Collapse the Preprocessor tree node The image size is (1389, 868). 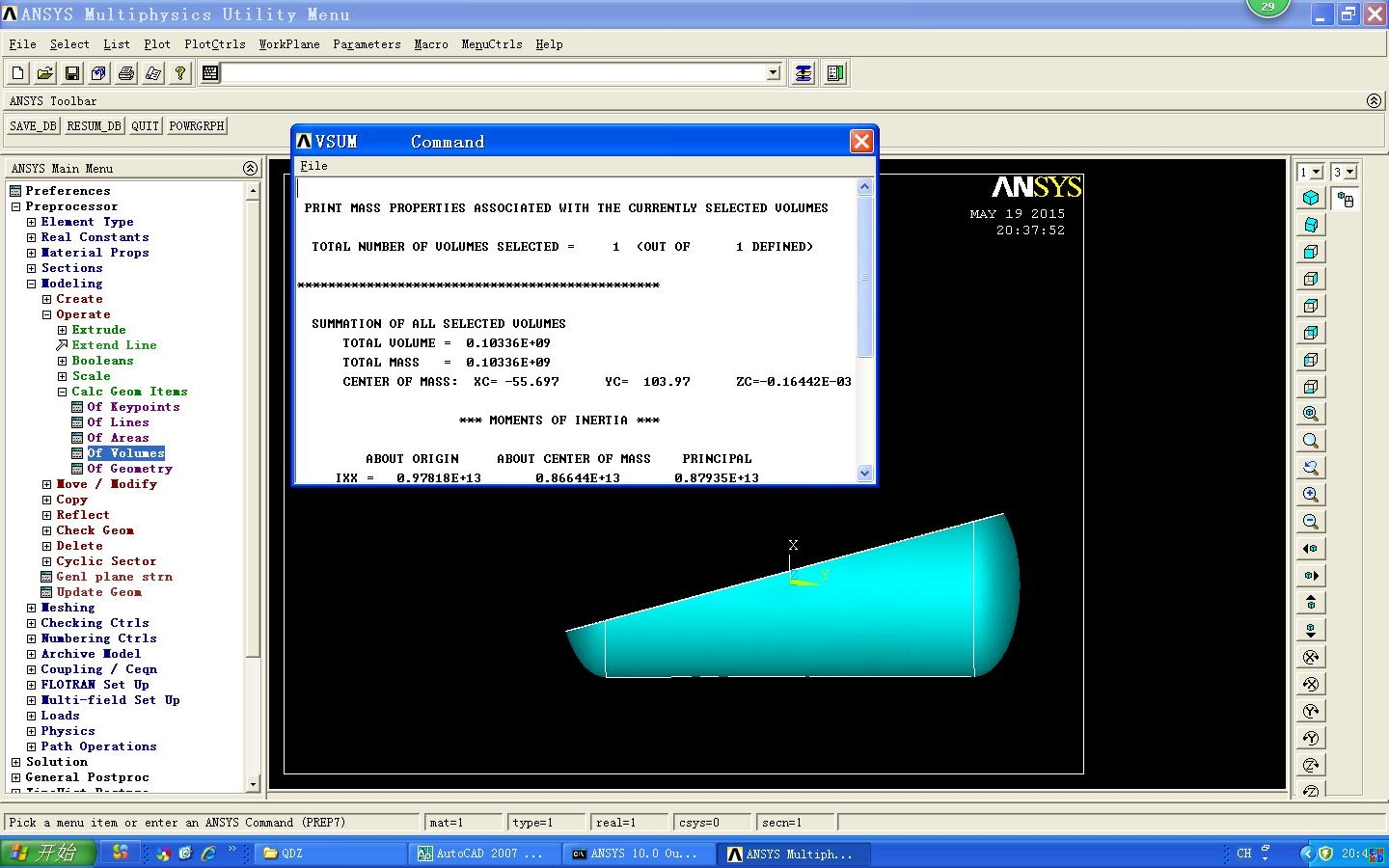[15, 206]
